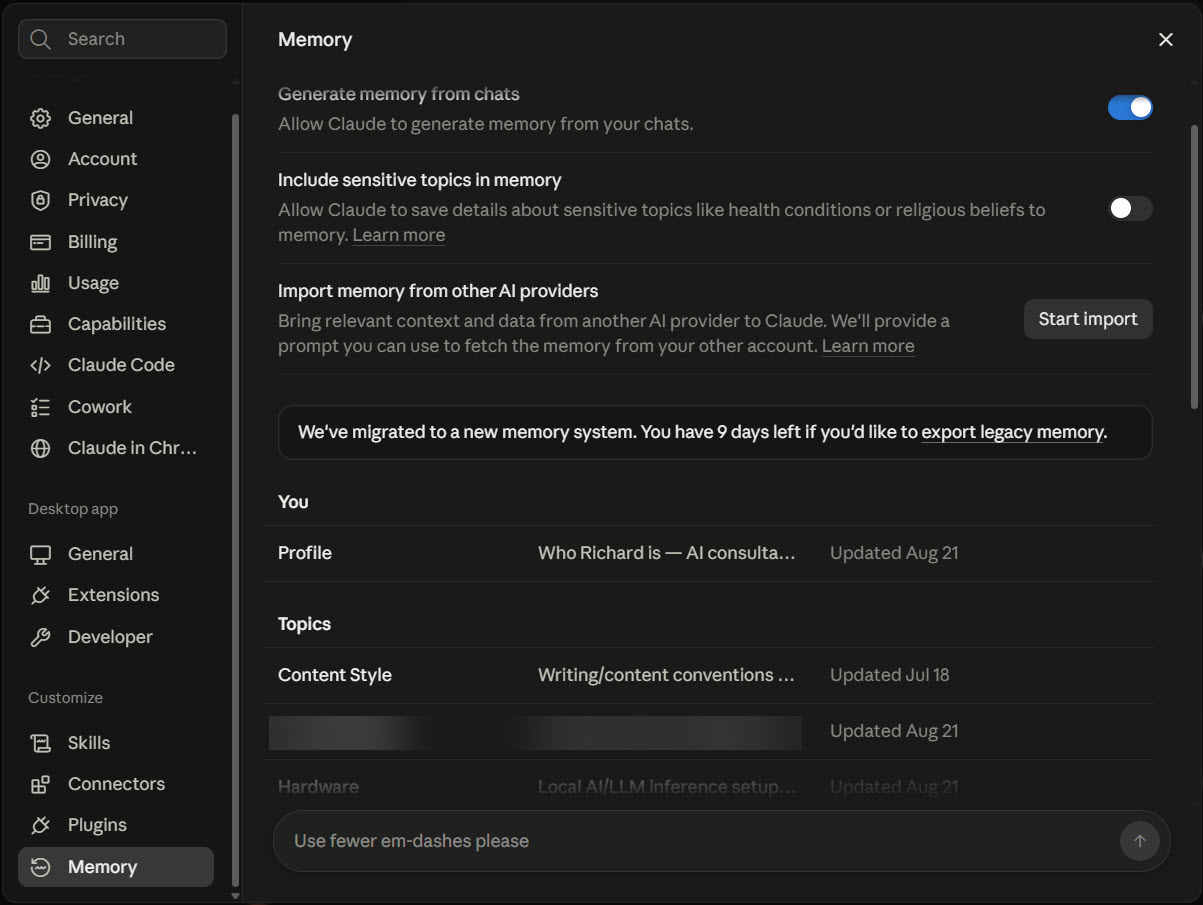Click the General gear icon under settings
The image size is (1203, 905).
[40, 118]
